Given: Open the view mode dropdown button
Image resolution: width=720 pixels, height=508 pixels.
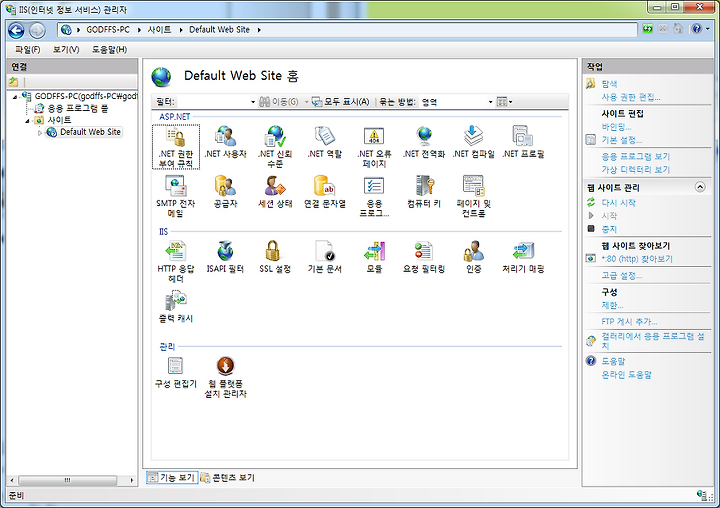Looking at the screenshot, I should 505,102.
